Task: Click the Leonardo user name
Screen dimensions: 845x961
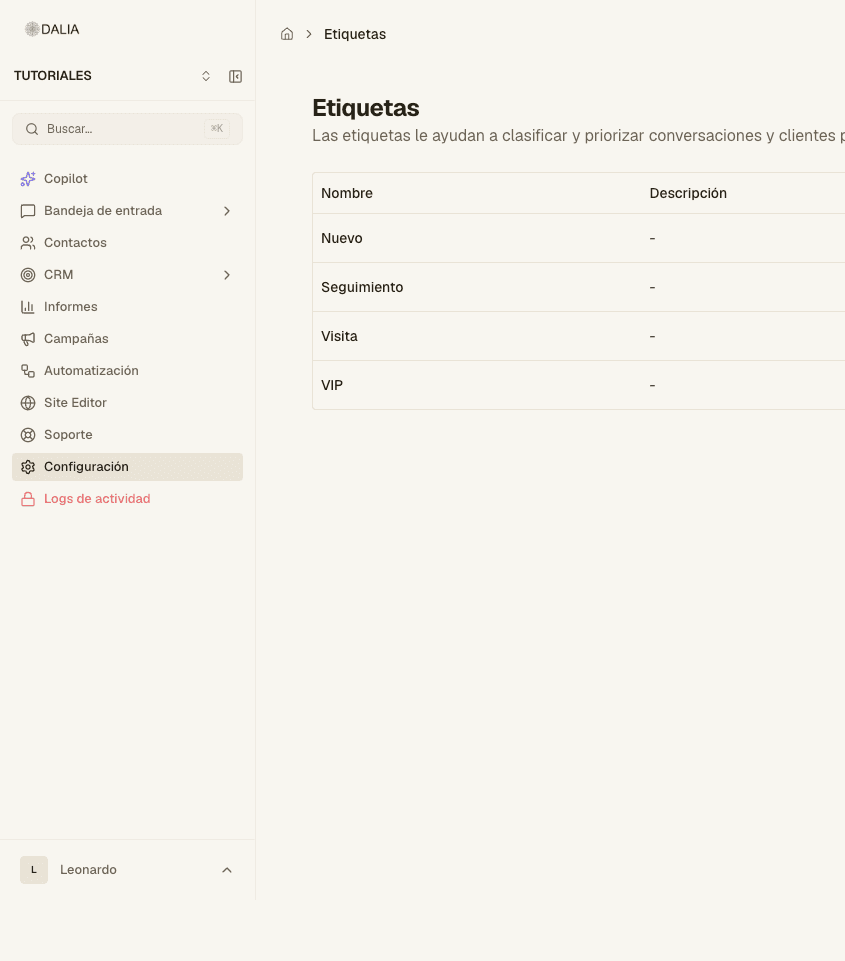Action: click(88, 870)
